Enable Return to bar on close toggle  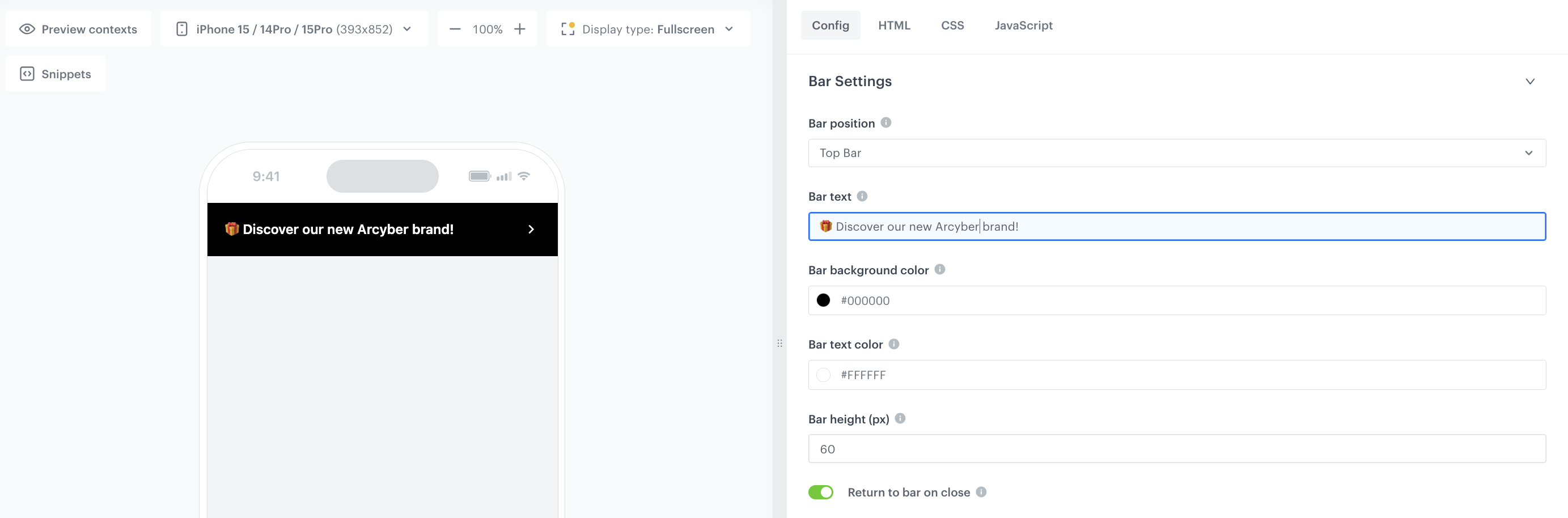pyautogui.click(x=821, y=492)
